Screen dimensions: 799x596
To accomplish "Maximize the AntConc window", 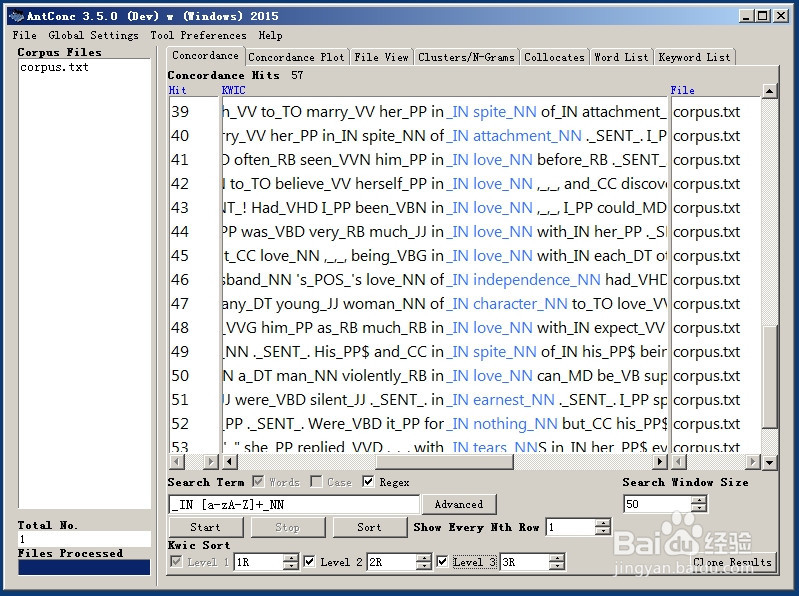I will 763,16.
